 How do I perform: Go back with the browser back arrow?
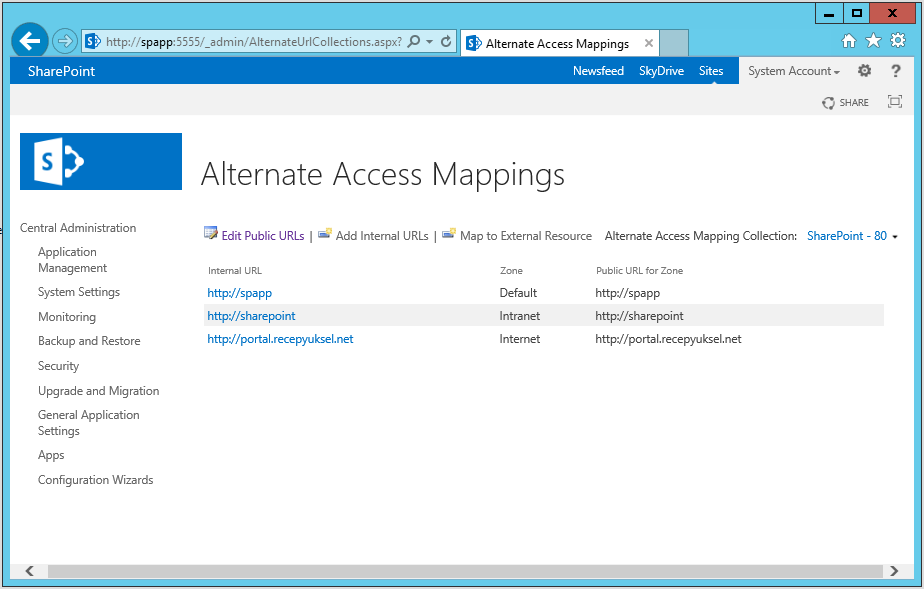click(x=29, y=41)
